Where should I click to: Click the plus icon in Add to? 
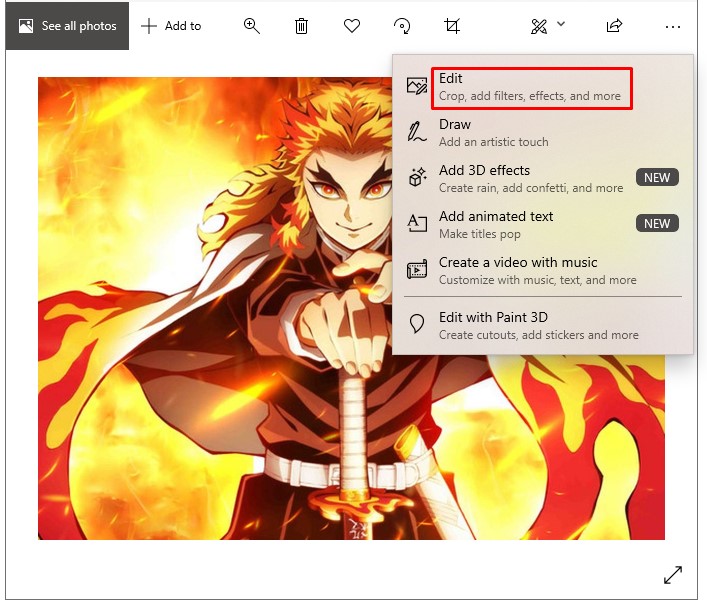(149, 26)
